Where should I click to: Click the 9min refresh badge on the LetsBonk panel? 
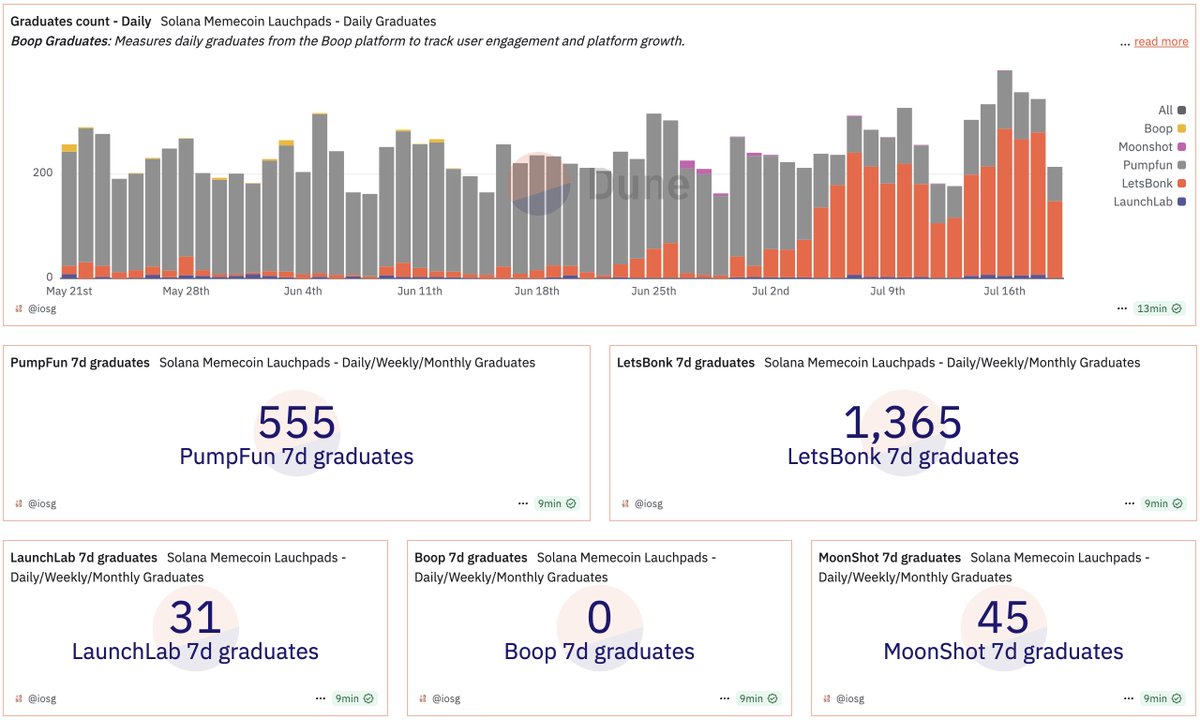[x=1163, y=503]
